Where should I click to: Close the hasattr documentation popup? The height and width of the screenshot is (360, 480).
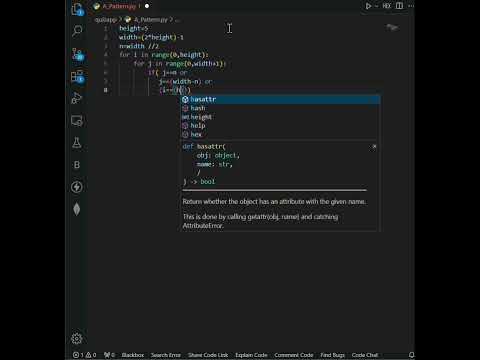(x=374, y=146)
